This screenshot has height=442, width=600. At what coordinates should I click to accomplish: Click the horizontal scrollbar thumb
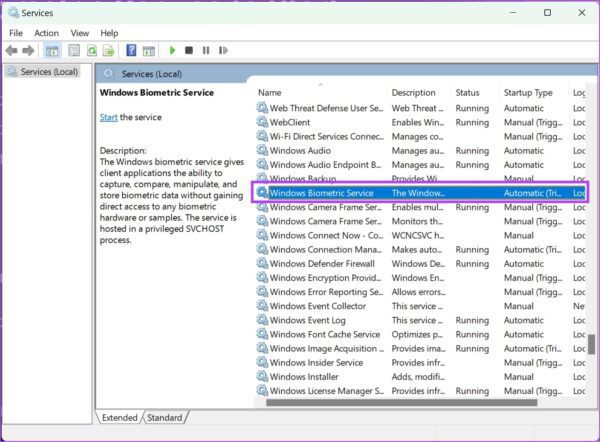402,403
